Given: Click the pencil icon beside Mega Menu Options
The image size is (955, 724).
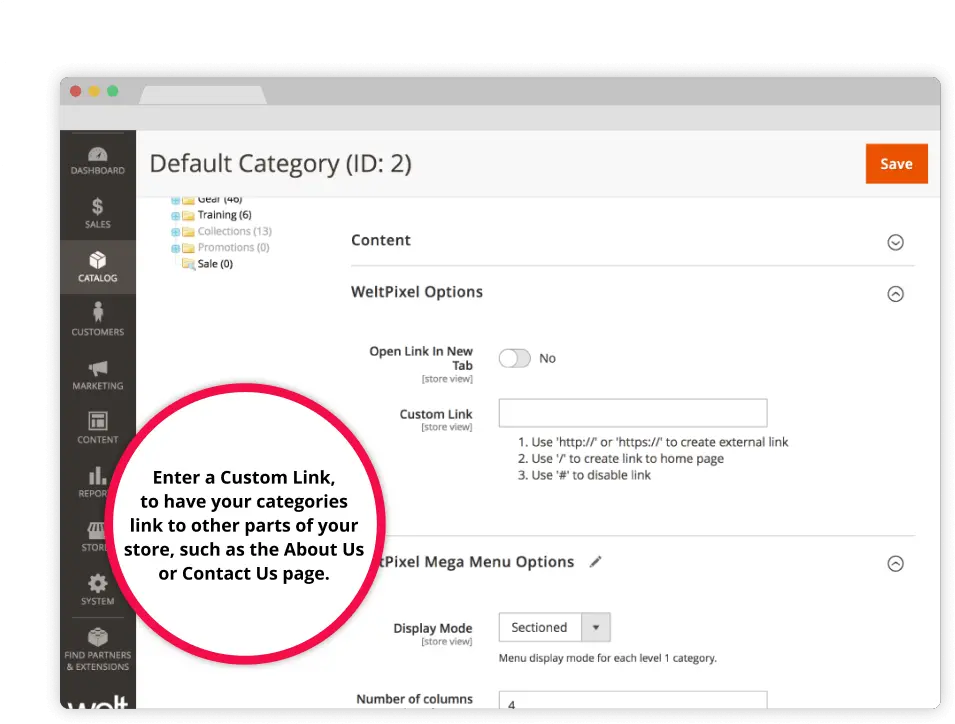Looking at the screenshot, I should [596, 561].
